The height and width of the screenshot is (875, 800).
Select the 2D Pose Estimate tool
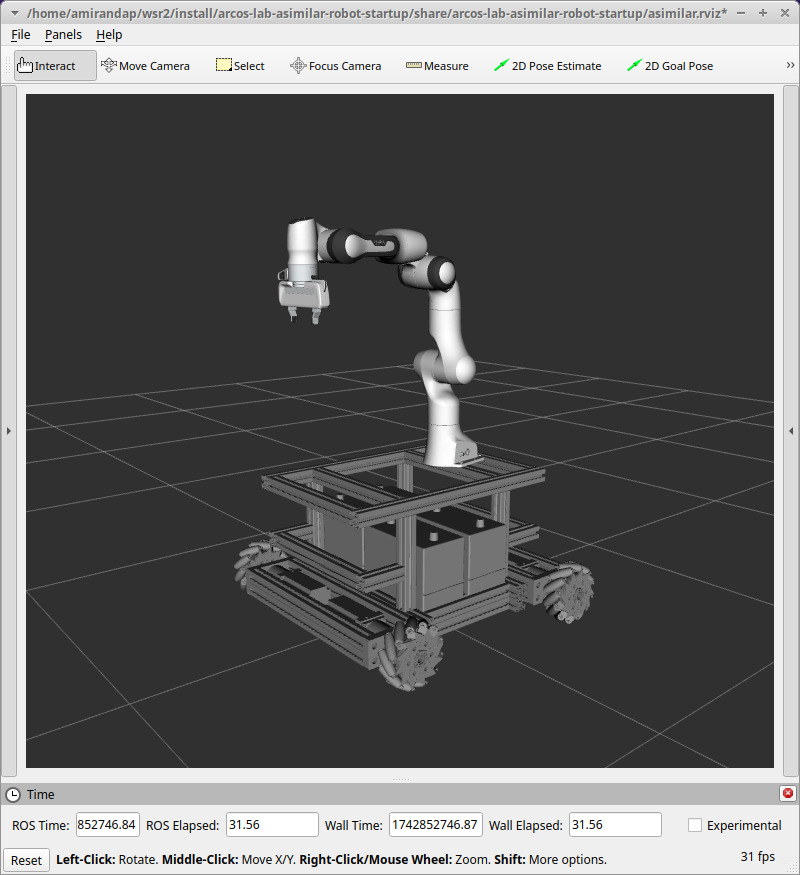coord(548,66)
